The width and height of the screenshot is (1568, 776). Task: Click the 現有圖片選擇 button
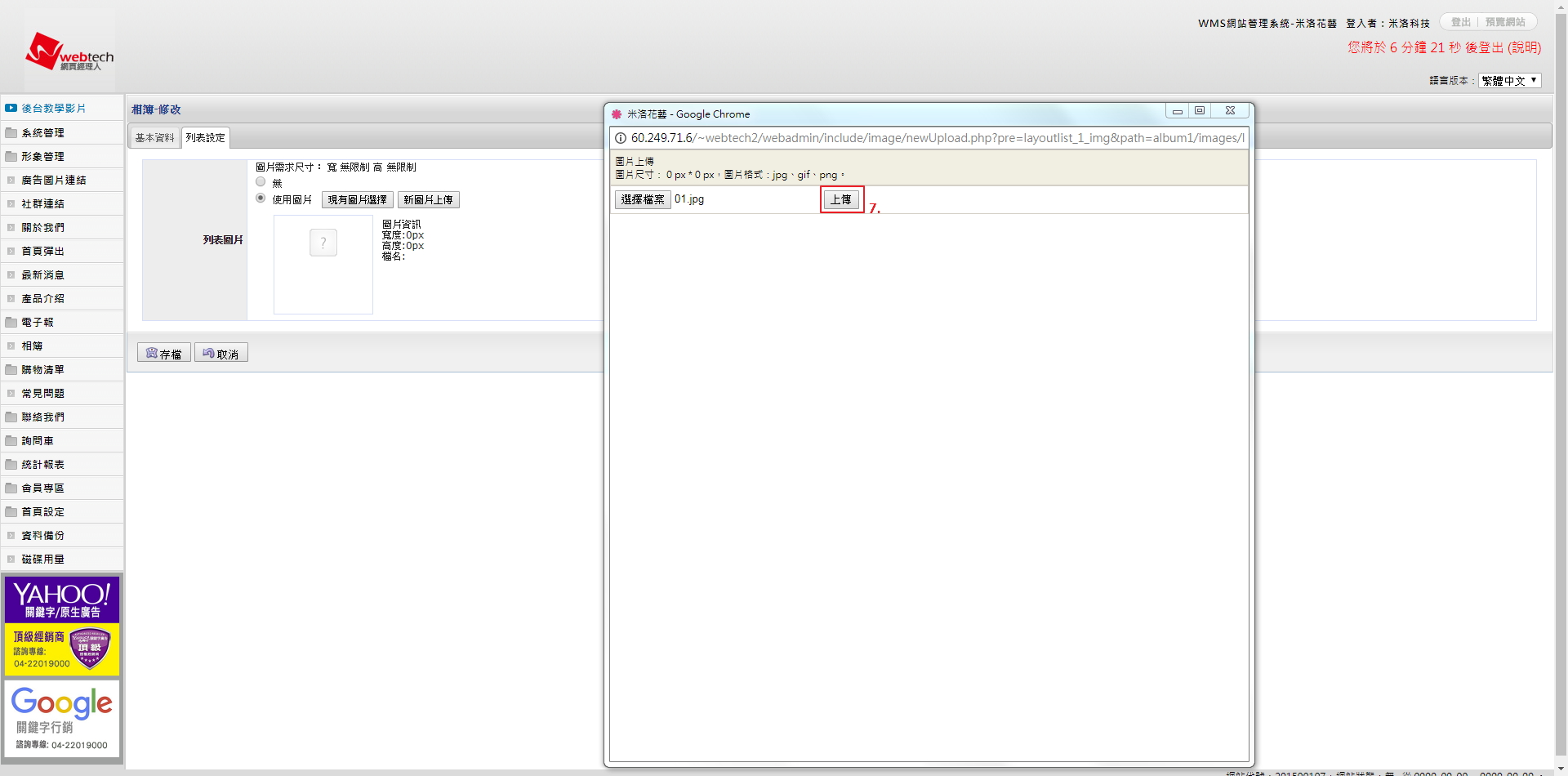coord(357,200)
